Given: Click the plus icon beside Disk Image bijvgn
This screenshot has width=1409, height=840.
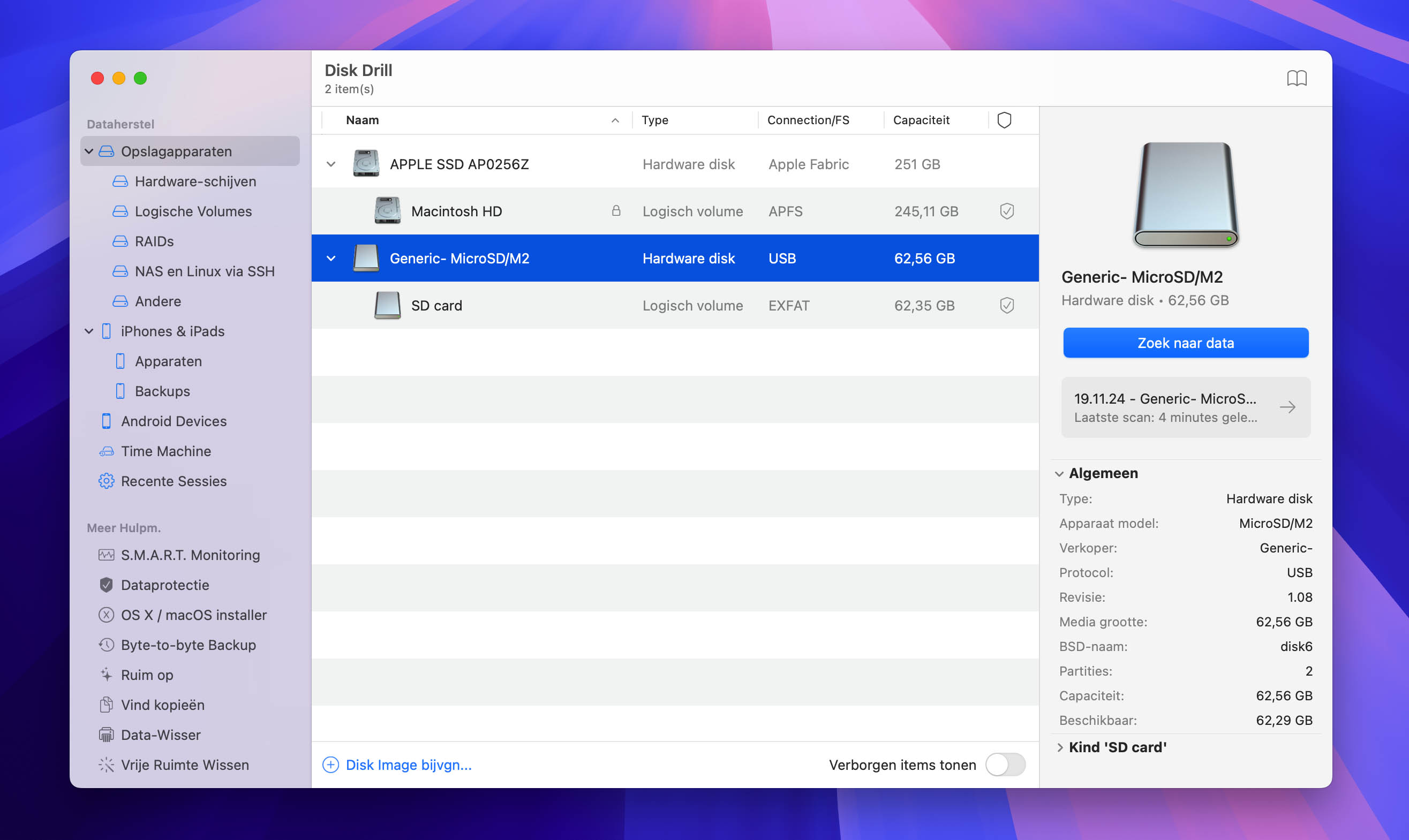Looking at the screenshot, I should pyautogui.click(x=330, y=765).
